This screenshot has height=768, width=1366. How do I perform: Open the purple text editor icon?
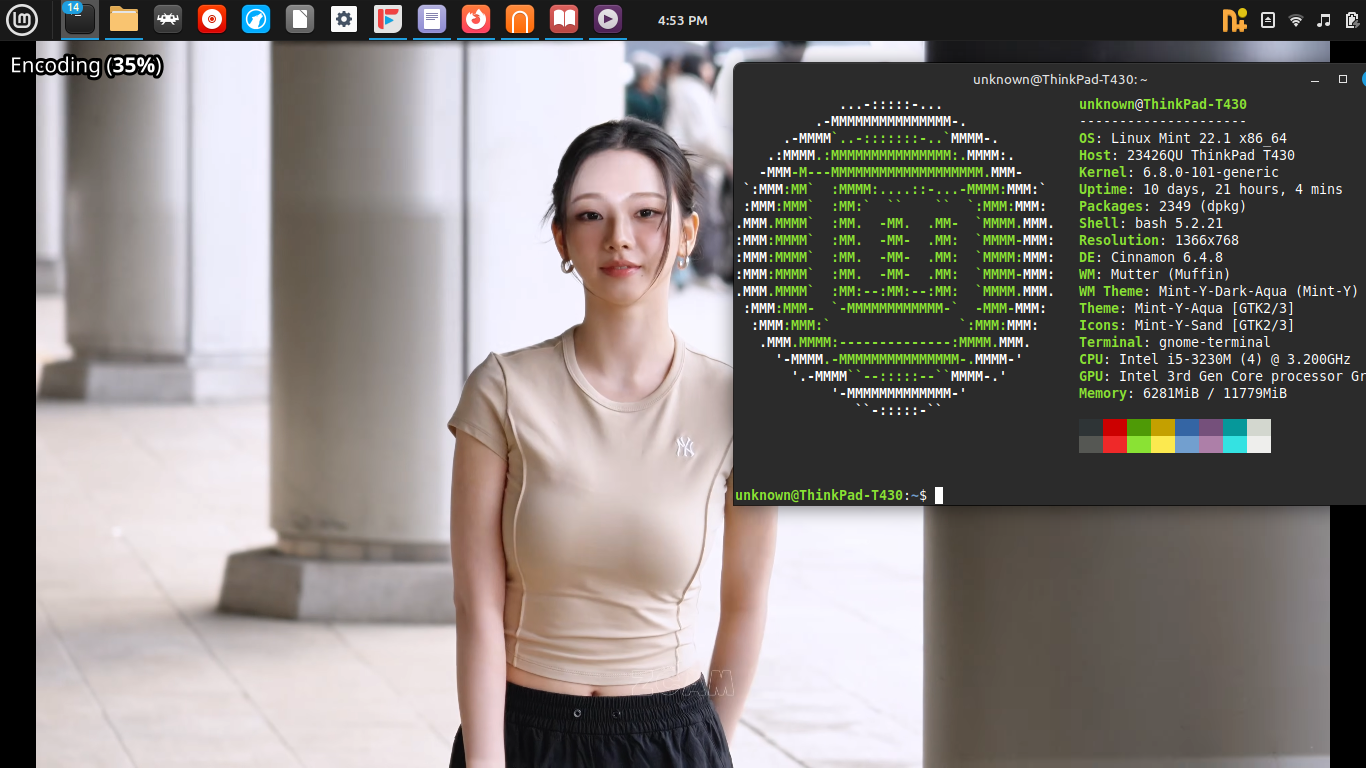click(x=432, y=19)
